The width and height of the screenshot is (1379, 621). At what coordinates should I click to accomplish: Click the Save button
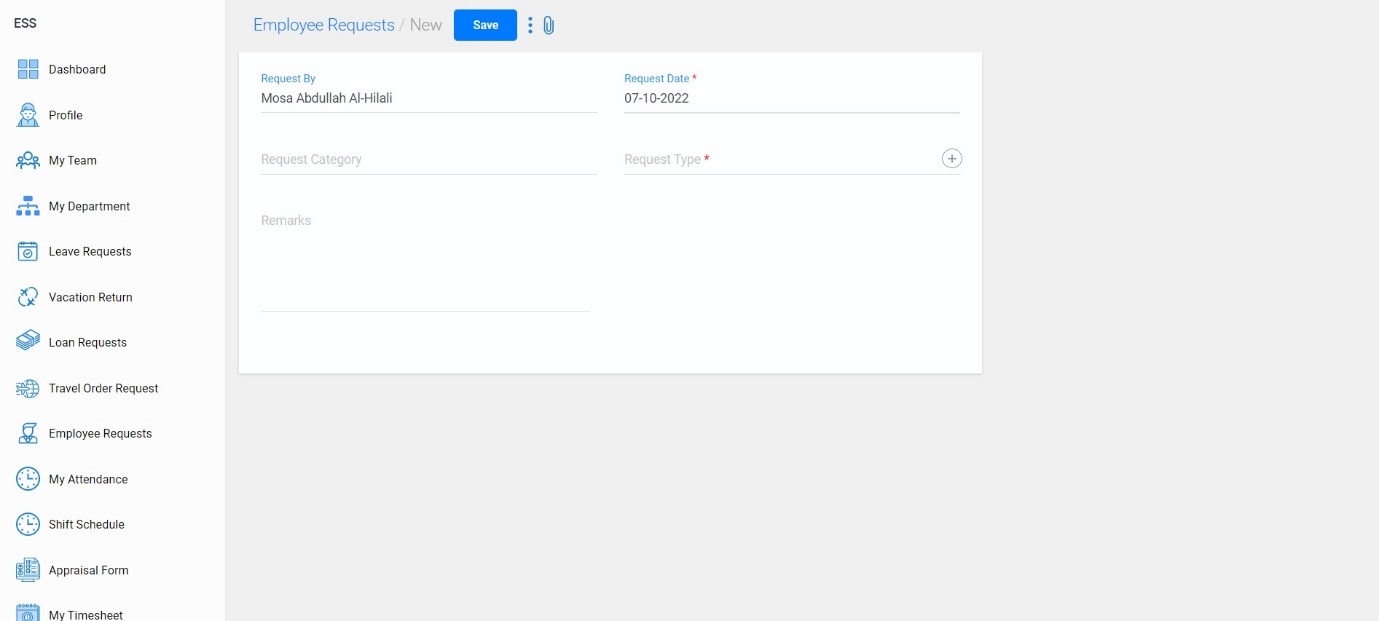tap(485, 25)
